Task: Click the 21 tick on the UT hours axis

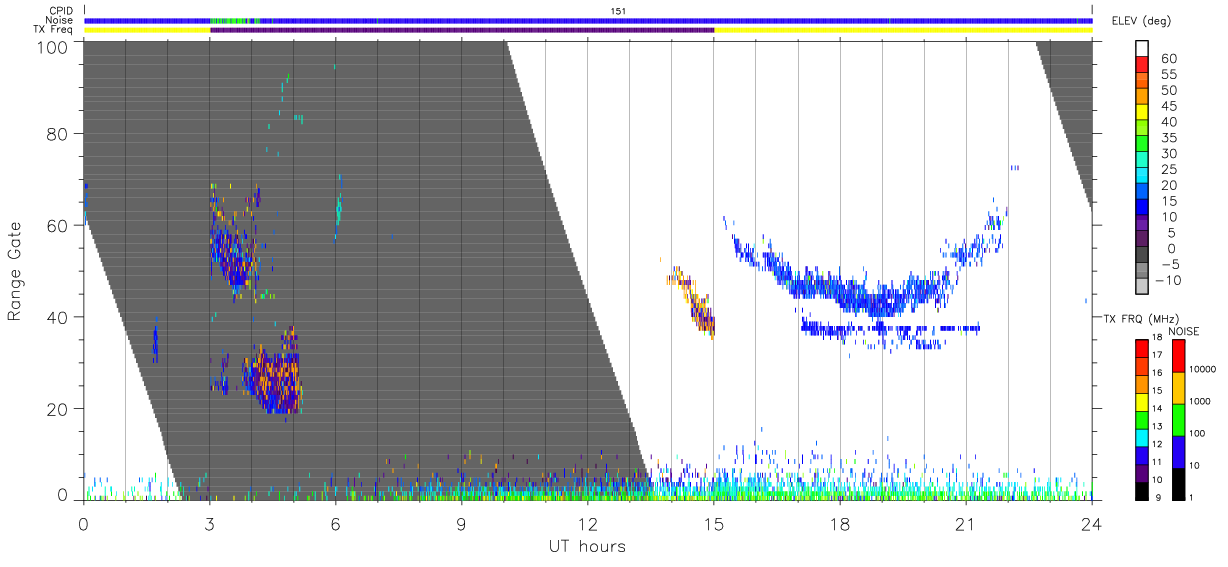Action: tap(965, 522)
